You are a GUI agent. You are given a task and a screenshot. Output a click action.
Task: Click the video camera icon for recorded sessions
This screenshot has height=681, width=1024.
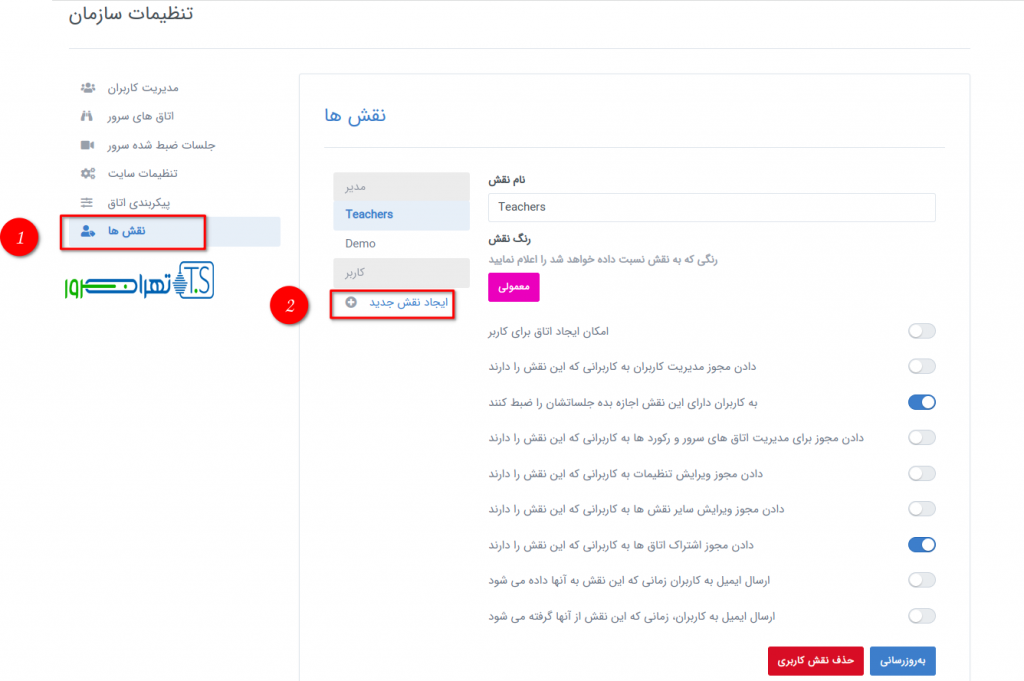click(88, 146)
